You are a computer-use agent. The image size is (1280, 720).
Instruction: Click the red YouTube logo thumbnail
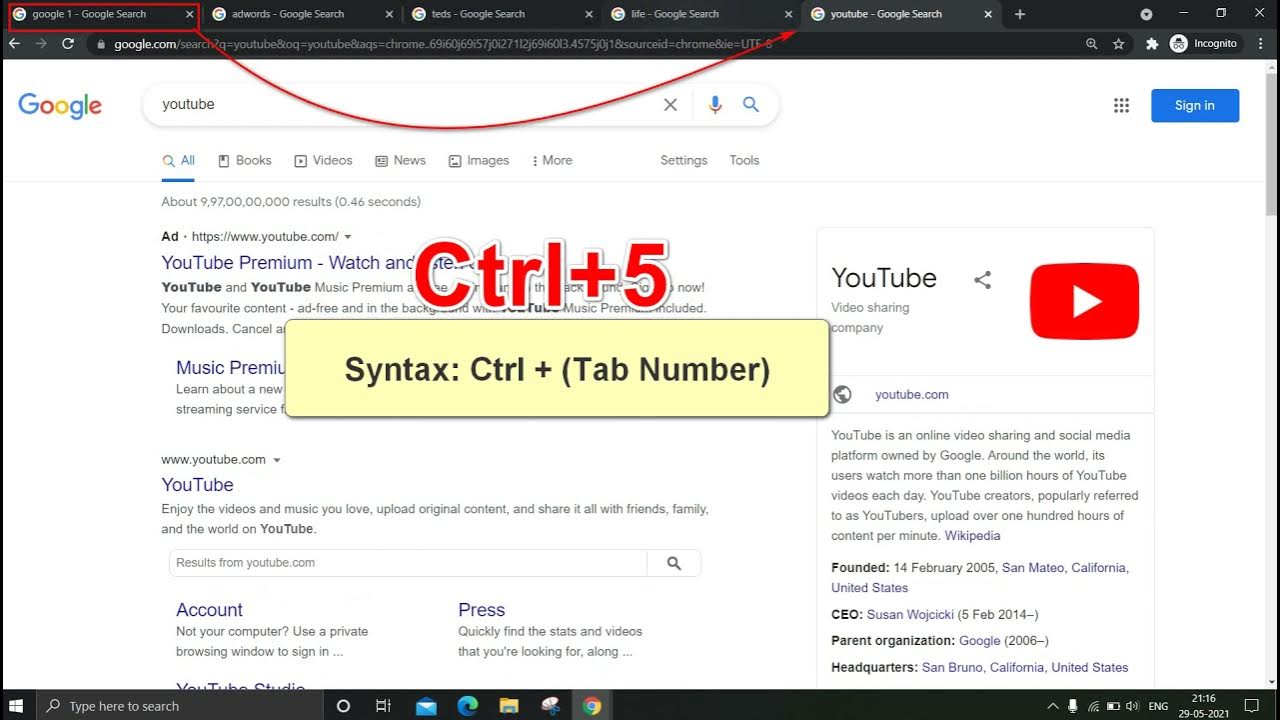[x=1084, y=301]
